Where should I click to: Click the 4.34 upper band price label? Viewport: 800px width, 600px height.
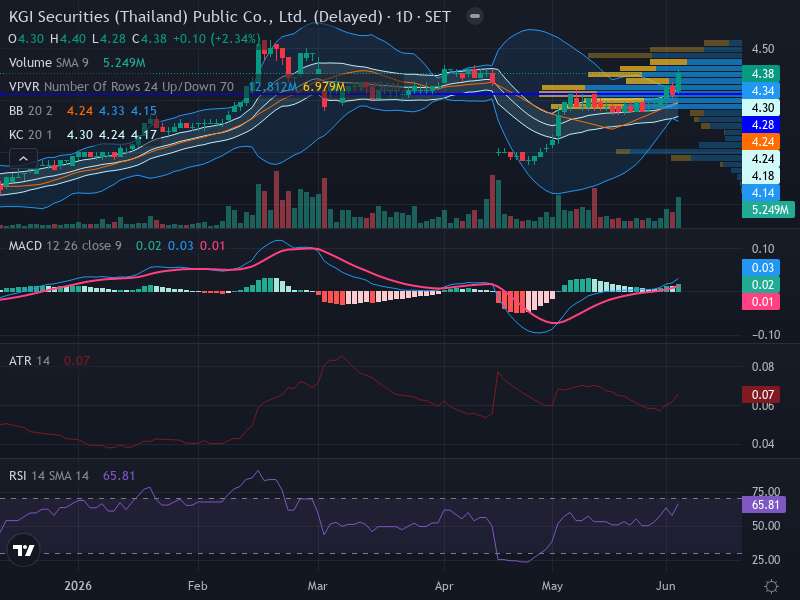[x=761, y=91]
